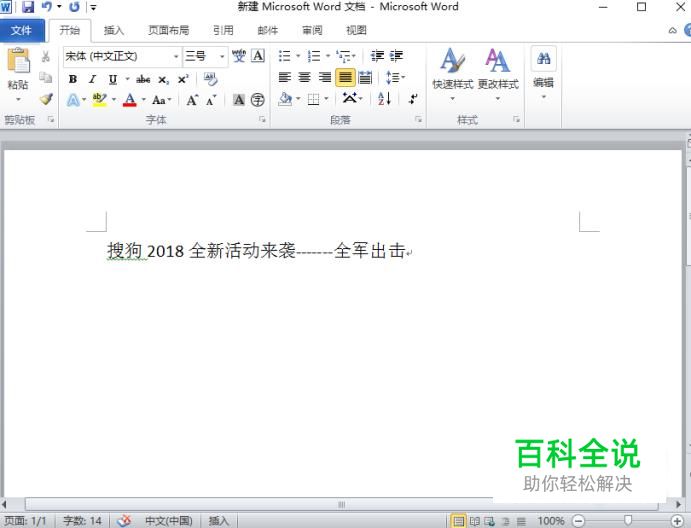Show or hide paragraph marks
Screen dimensions: 691x528
[x=413, y=99]
